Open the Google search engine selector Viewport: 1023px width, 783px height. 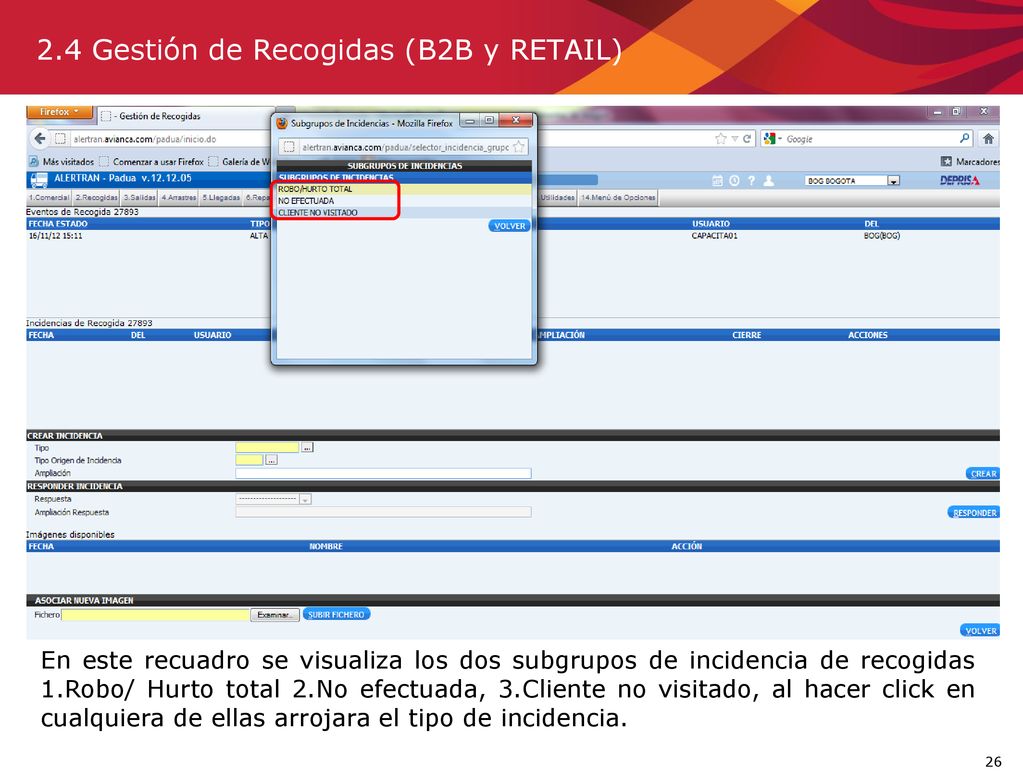click(772, 139)
